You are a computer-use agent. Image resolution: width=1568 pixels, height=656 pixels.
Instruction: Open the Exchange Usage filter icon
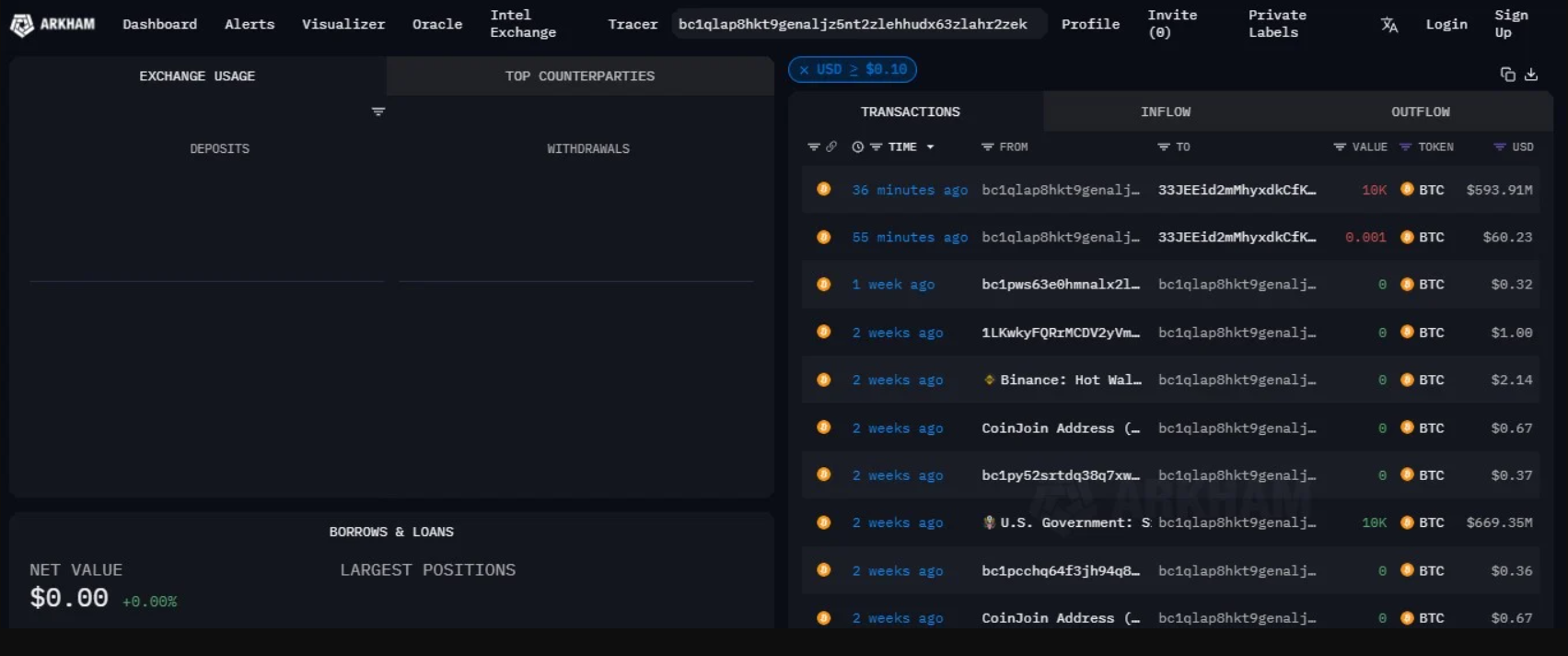click(378, 111)
